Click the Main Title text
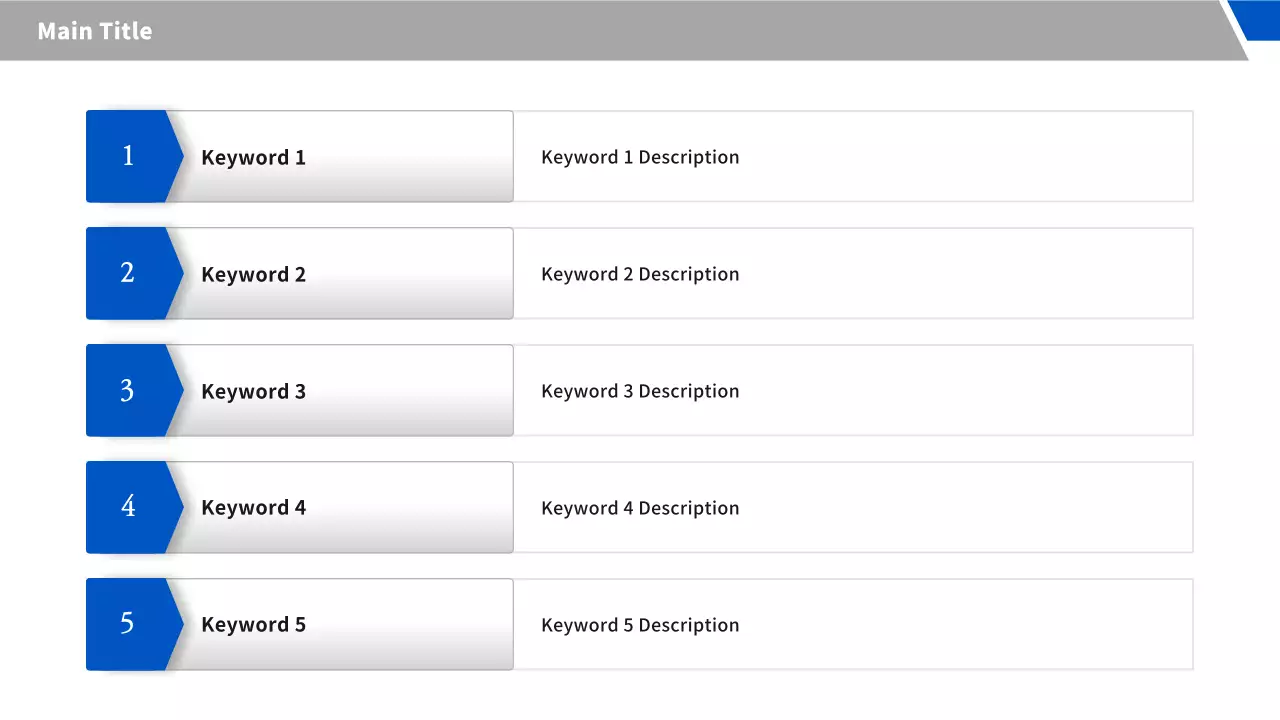Screen dimensions: 1280x720 pos(95,31)
